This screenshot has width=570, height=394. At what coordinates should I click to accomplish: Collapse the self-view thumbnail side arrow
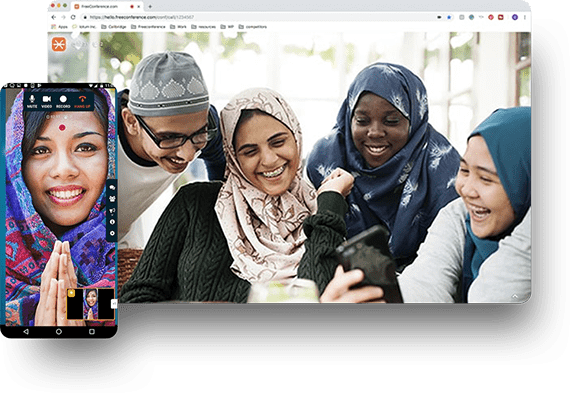[114, 303]
